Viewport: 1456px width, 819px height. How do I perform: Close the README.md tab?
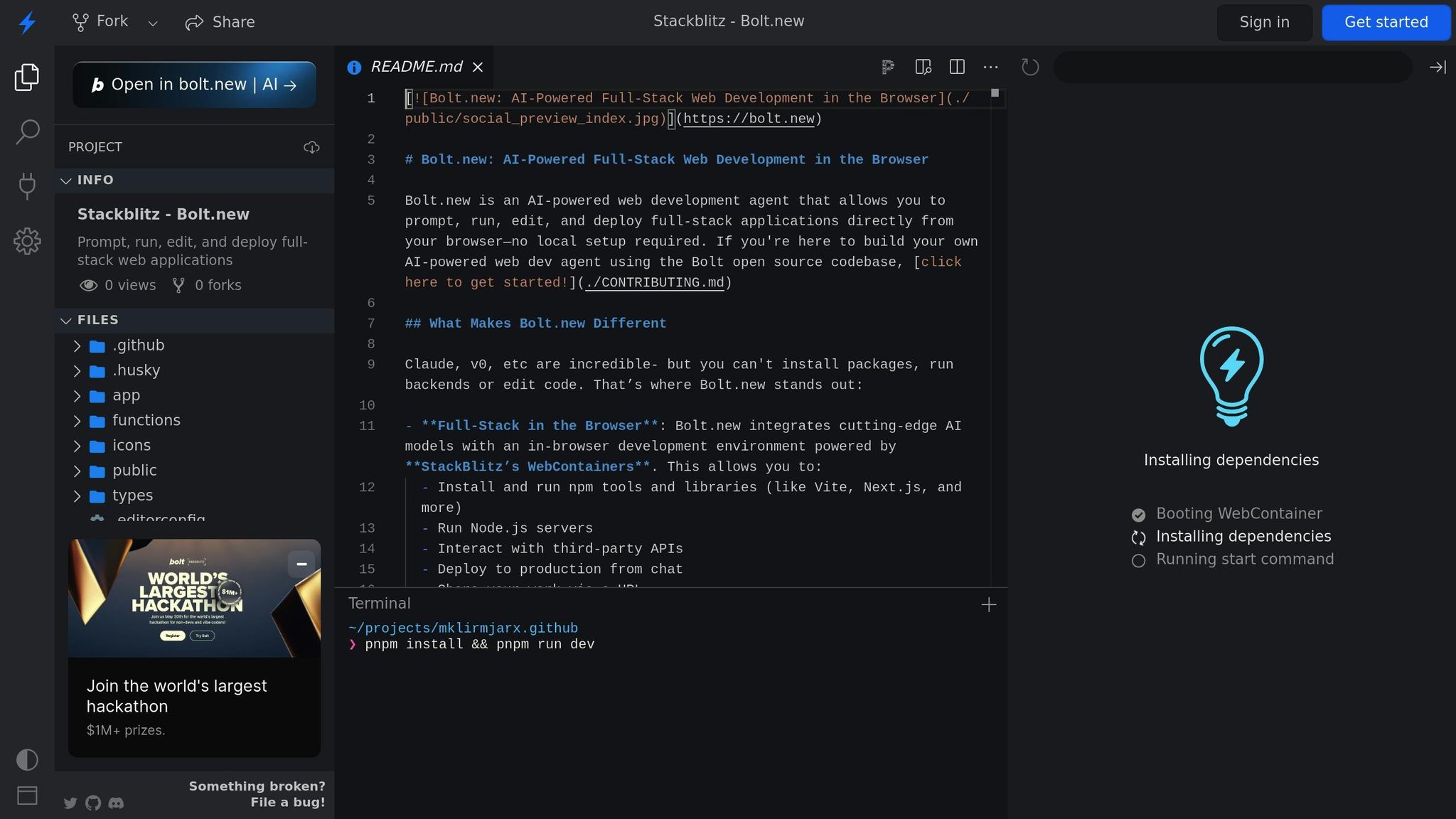click(x=478, y=67)
